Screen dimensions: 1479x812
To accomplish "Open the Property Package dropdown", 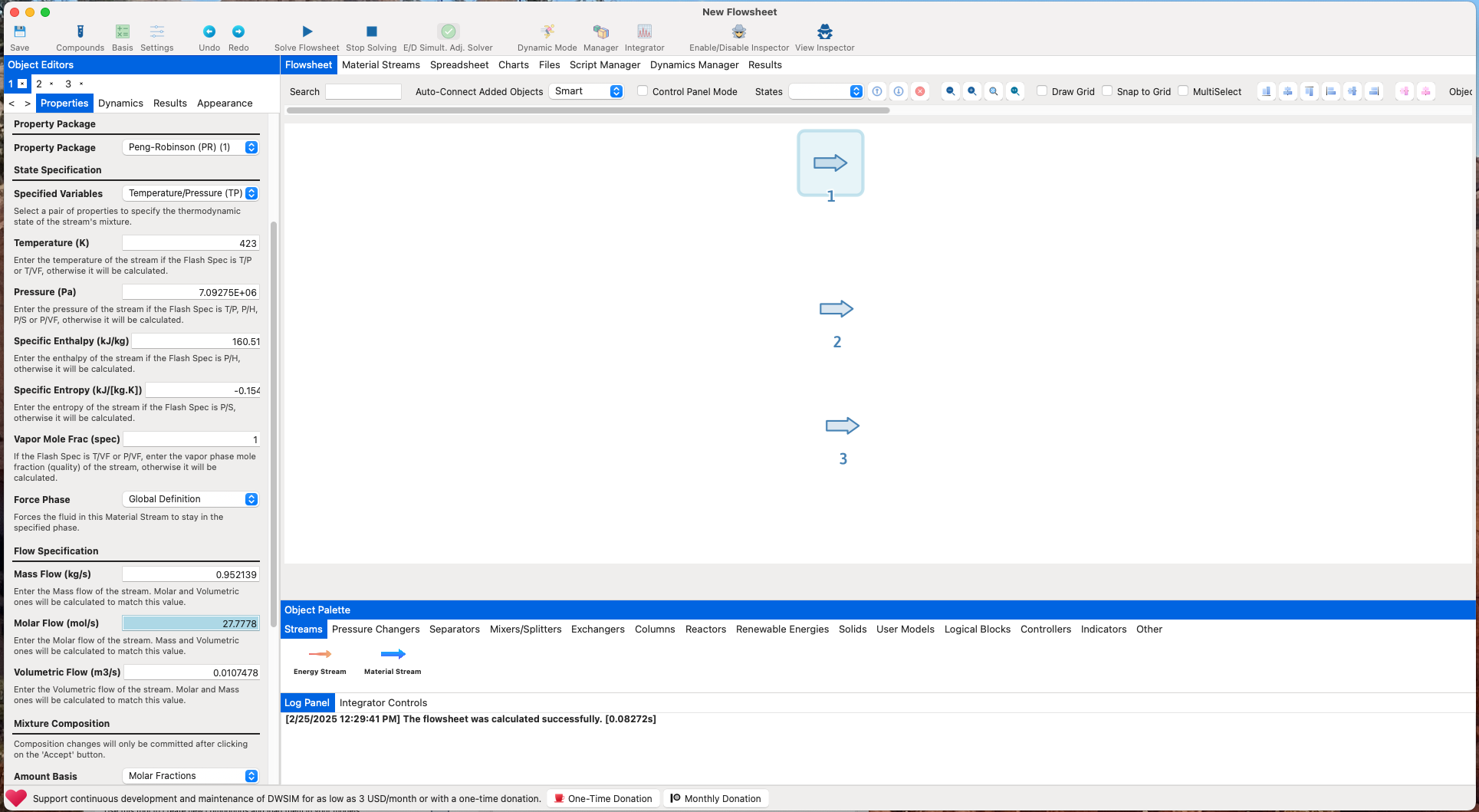I will (x=191, y=147).
